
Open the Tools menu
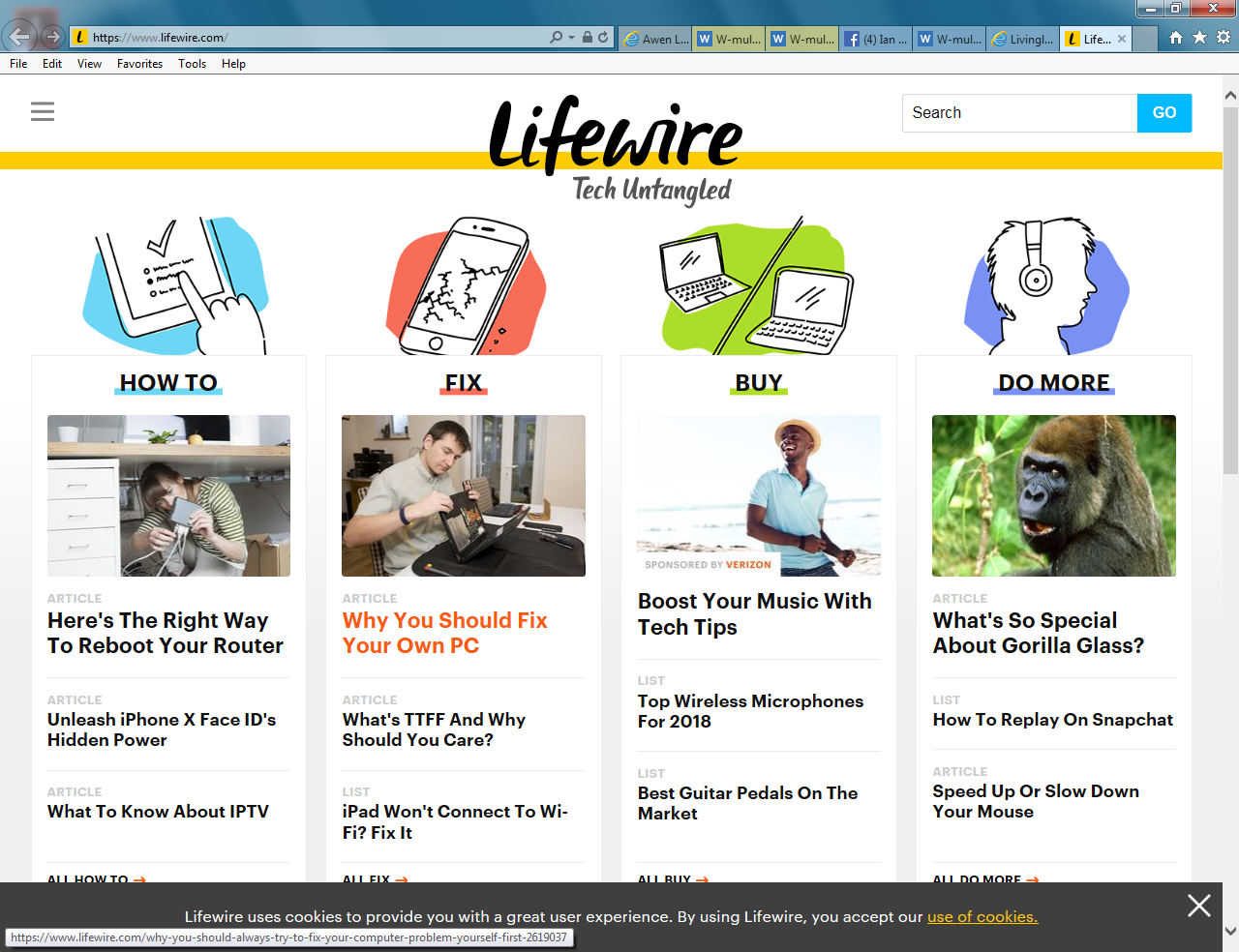click(x=192, y=64)
